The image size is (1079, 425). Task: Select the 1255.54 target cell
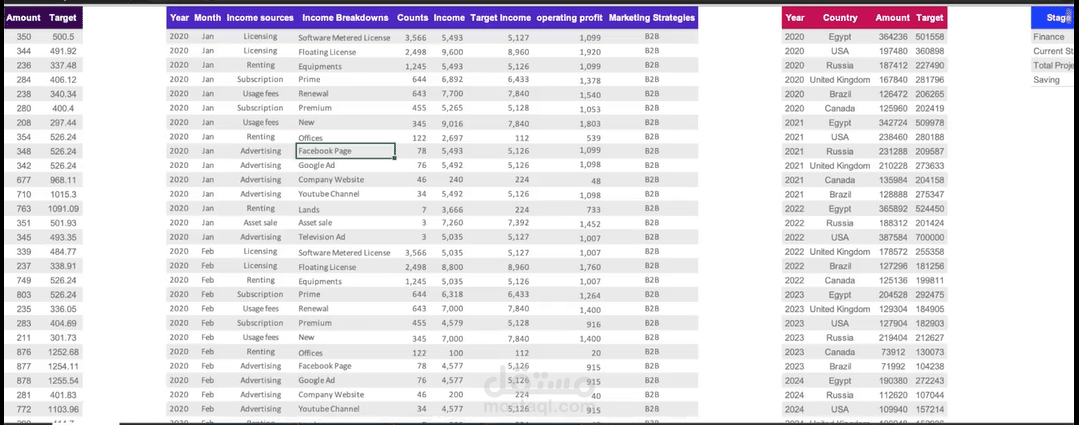tap(63, 381)
